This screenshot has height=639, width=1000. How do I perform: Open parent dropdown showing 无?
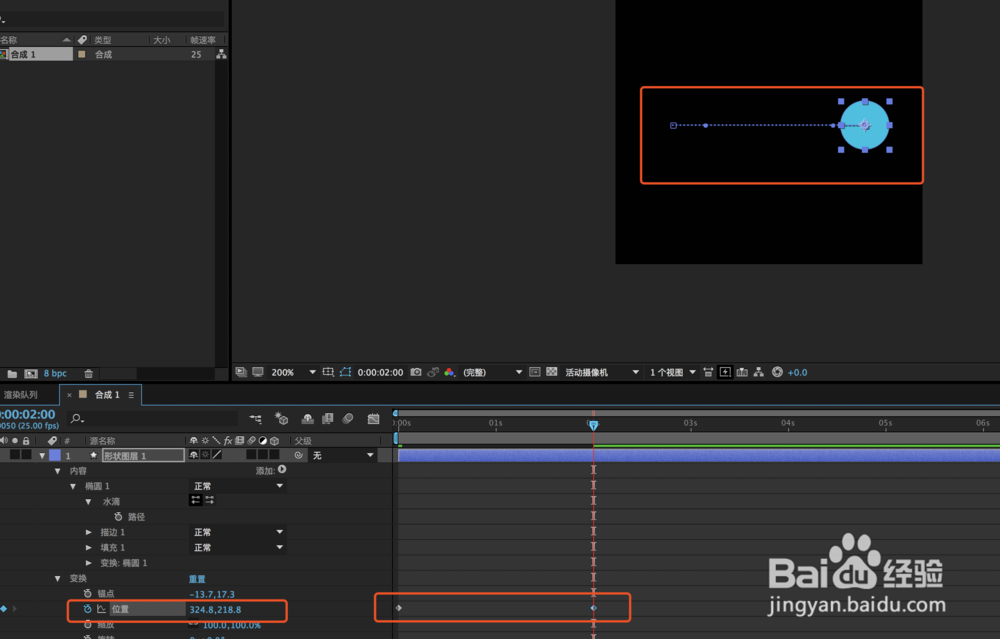342,455
